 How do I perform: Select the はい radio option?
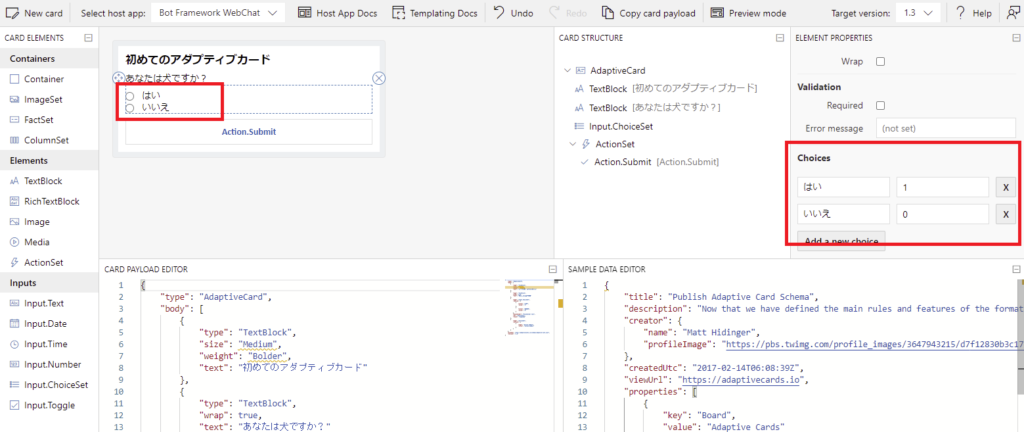click(130, 97)
